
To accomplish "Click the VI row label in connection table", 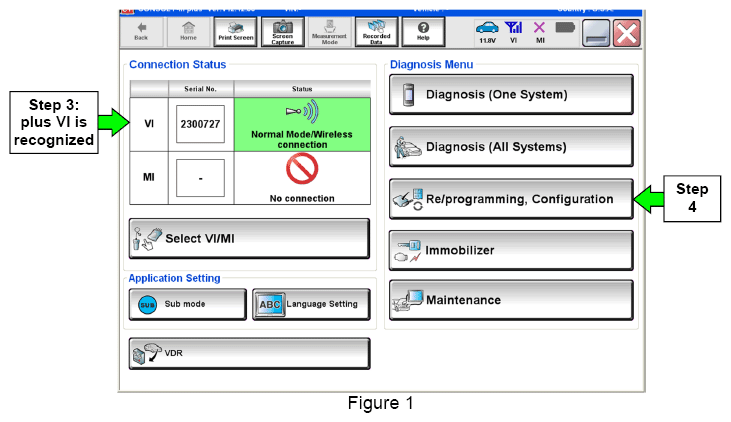I will 149,124.
